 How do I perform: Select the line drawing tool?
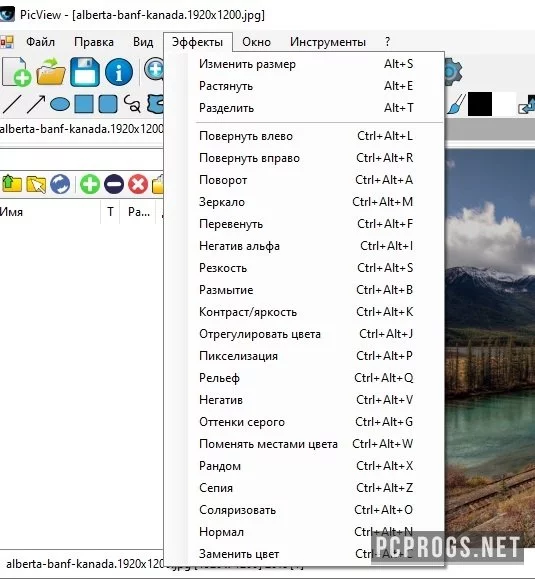(12, 104)
